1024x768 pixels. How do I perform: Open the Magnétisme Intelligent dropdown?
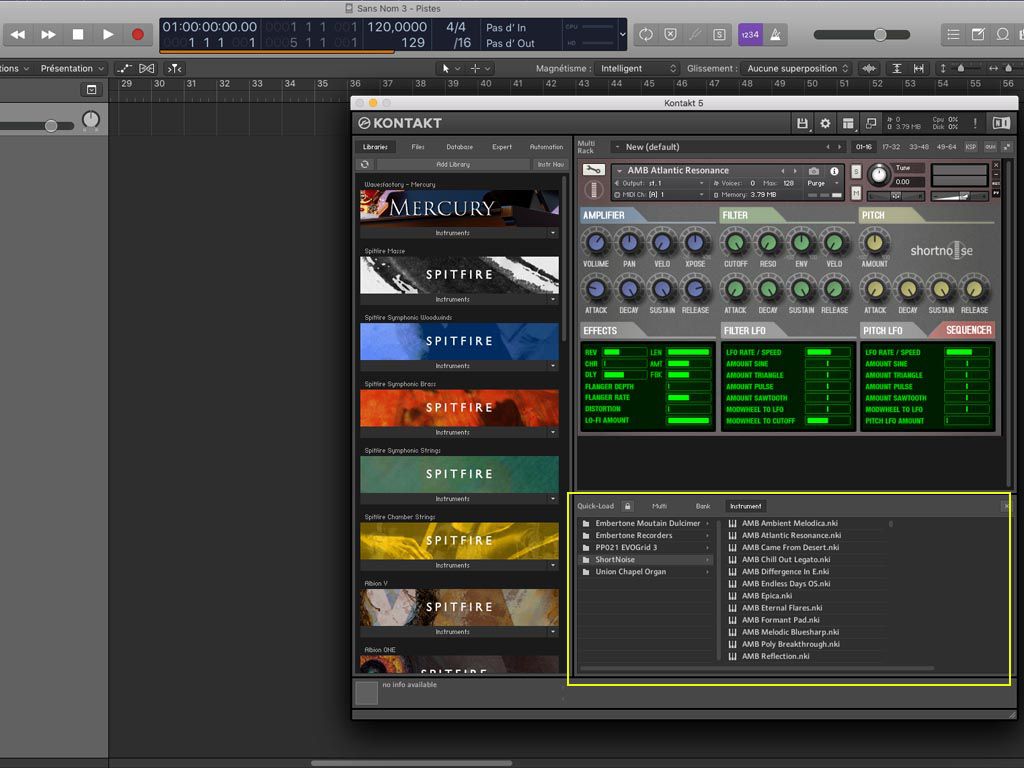pyautogui.click(x=637, y=68)
